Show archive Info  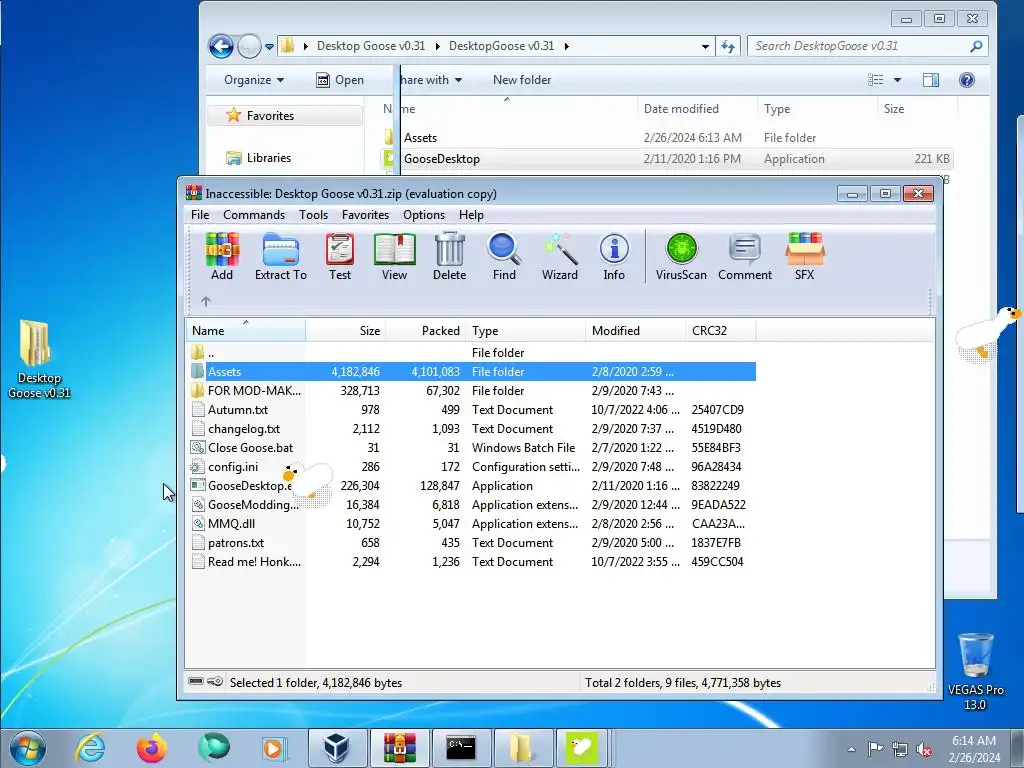coord(614,257)
